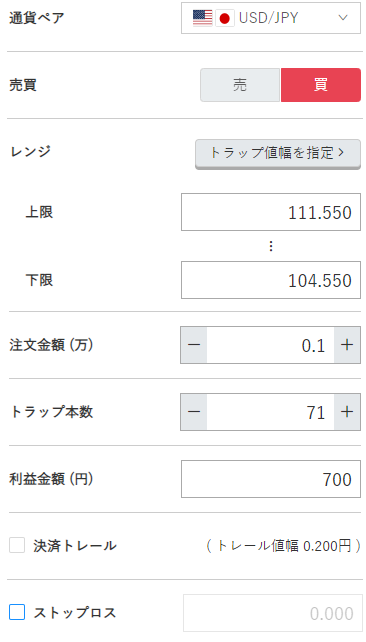Screen dimensions: 366x642
Task: Click the chevron arrow on トラップ値幅を指定
Action: point(341,153)
